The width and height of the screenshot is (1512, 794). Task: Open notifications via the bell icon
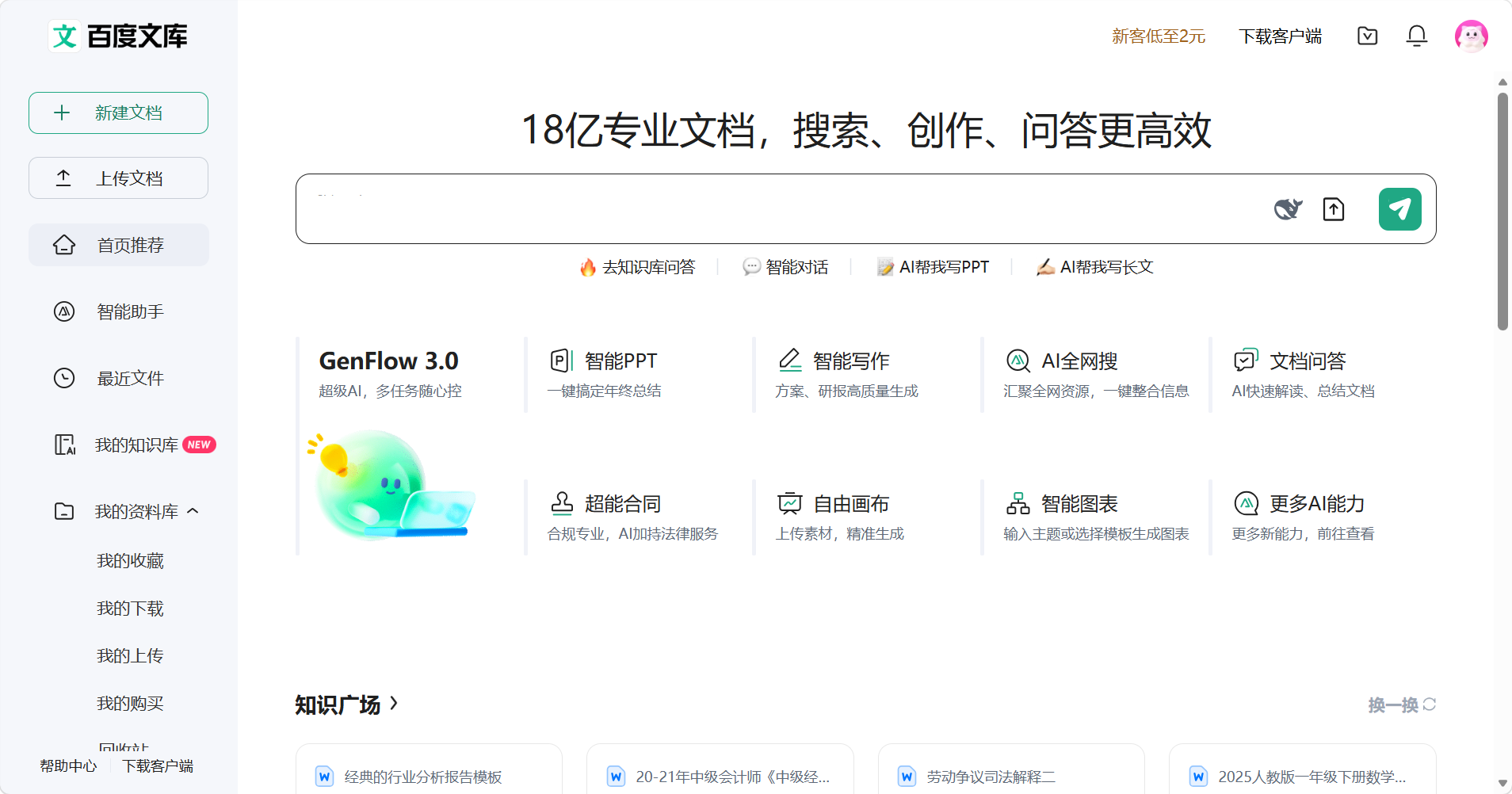click(x=1416, y=36)
